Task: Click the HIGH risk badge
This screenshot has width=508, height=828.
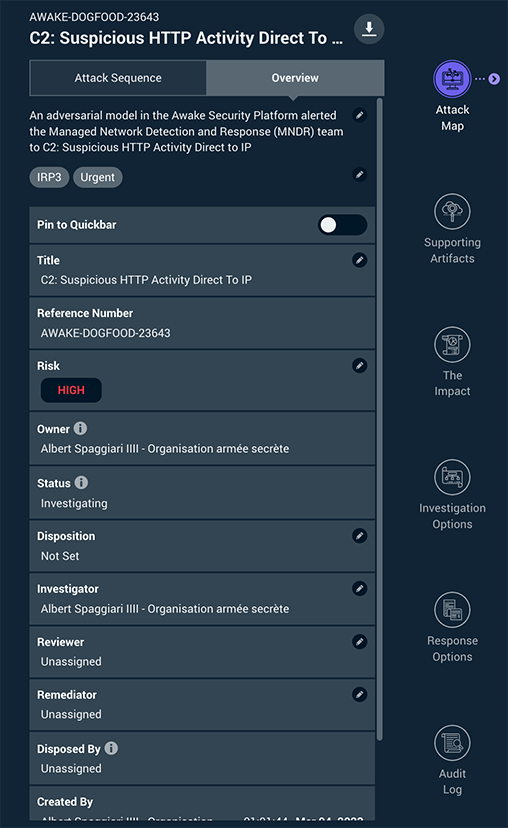Action: (x=71, y=390)
